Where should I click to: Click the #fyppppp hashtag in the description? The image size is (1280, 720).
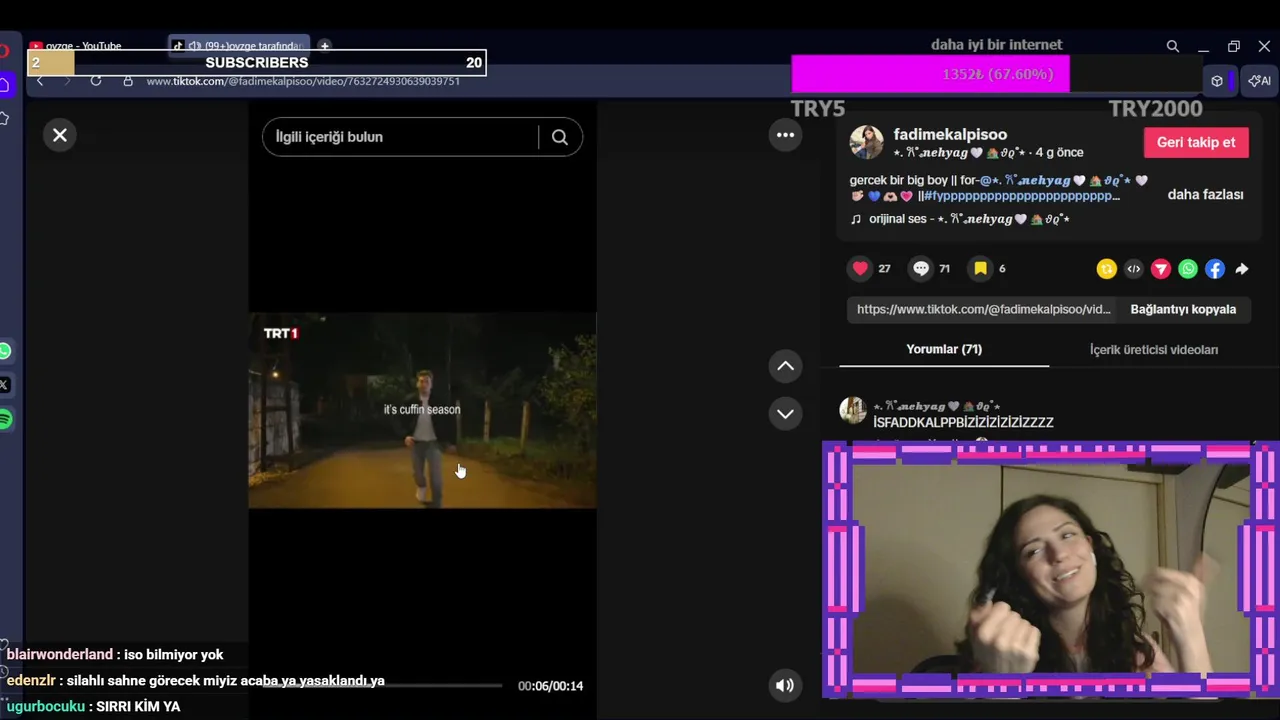(x=1020, y=196)
